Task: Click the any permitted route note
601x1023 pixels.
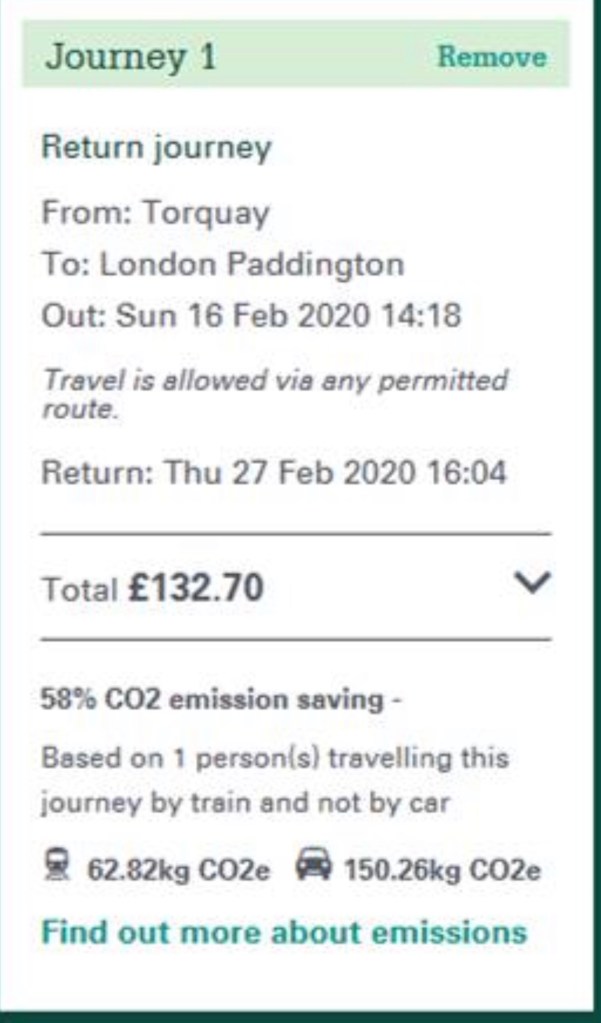Action: (274, 393)
